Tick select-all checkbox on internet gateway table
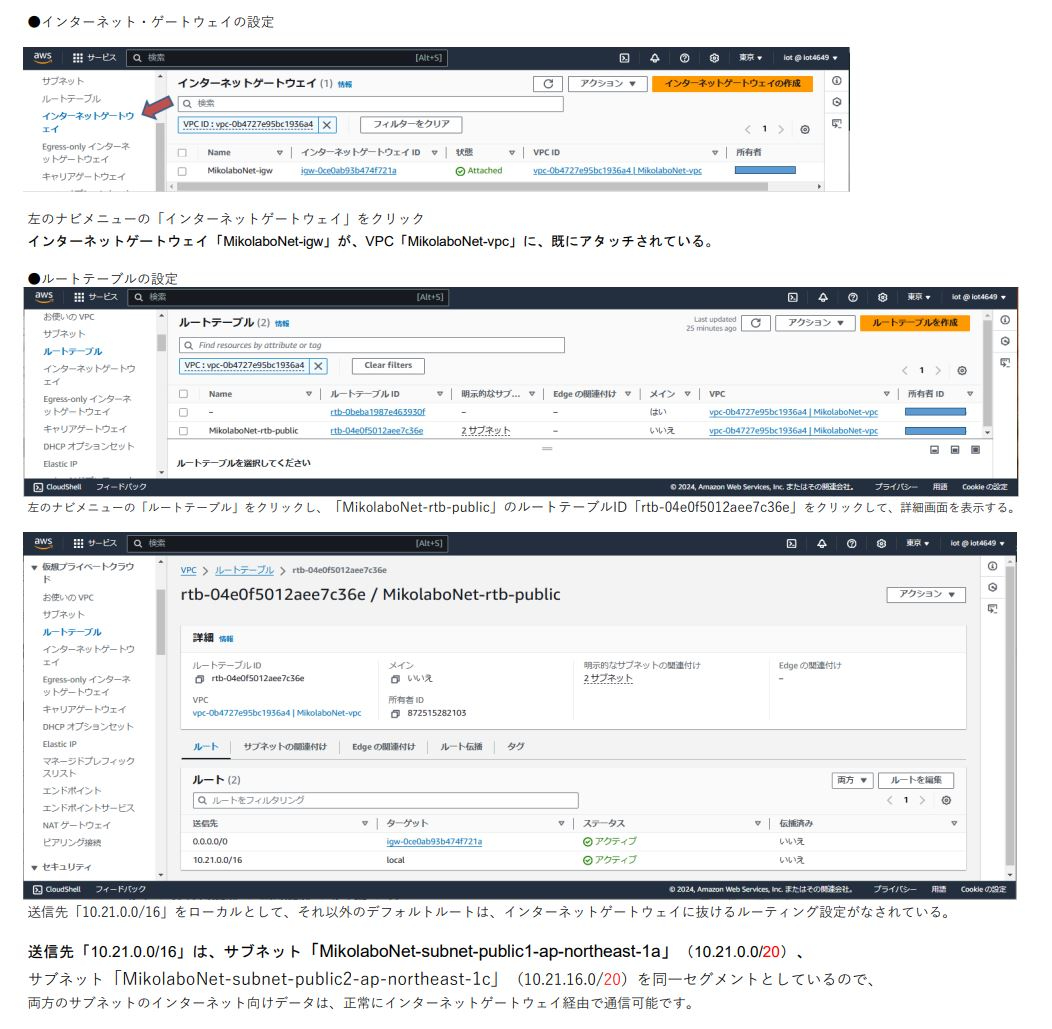 click(x=182, y=153)
